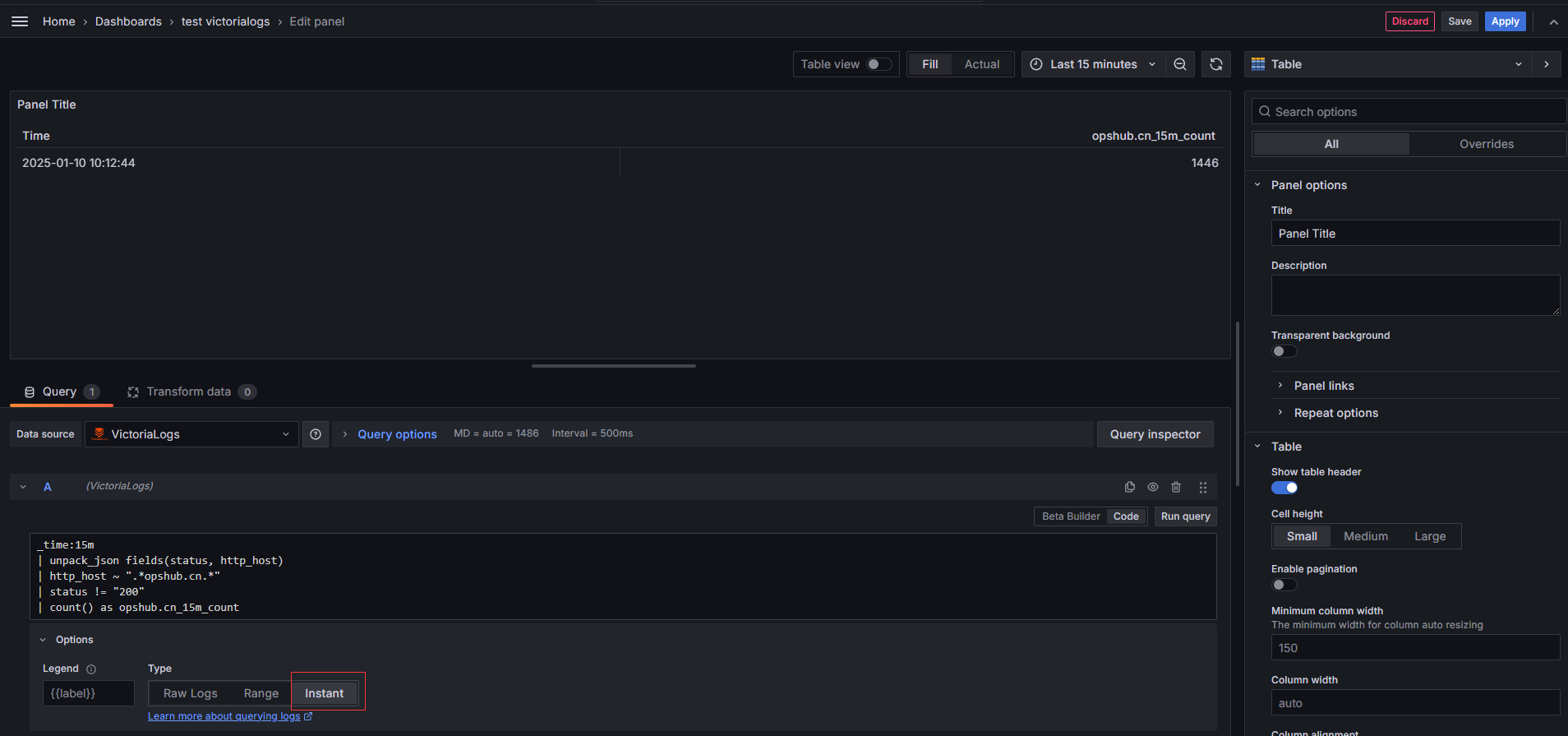1568x736 pixels.
Task: Switch to the Transform data tab
Action: coord(189,391)
